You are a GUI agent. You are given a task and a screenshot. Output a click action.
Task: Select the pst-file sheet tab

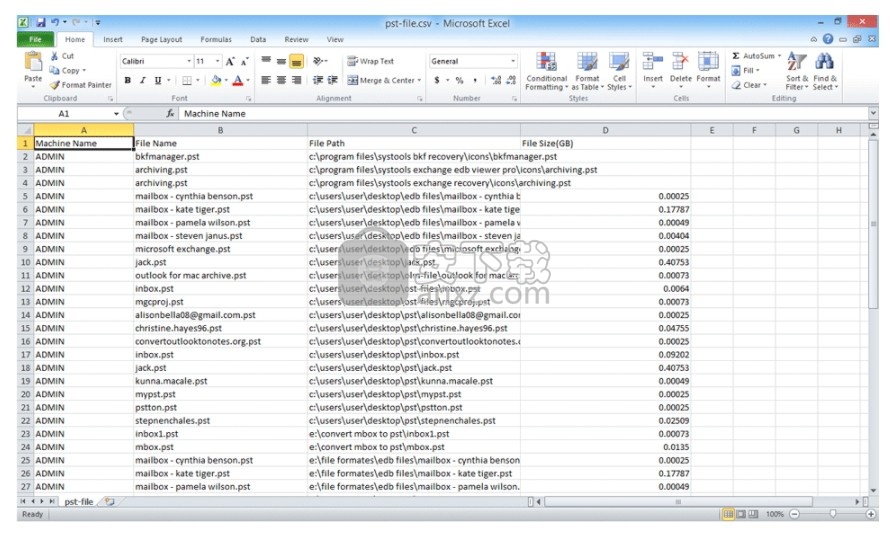pos(79,501)
